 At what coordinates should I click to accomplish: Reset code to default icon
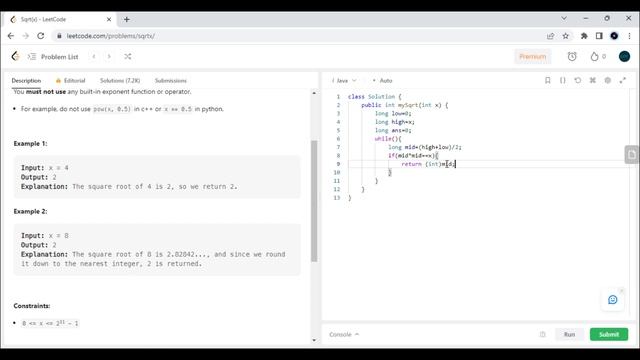tap(578, 80)
